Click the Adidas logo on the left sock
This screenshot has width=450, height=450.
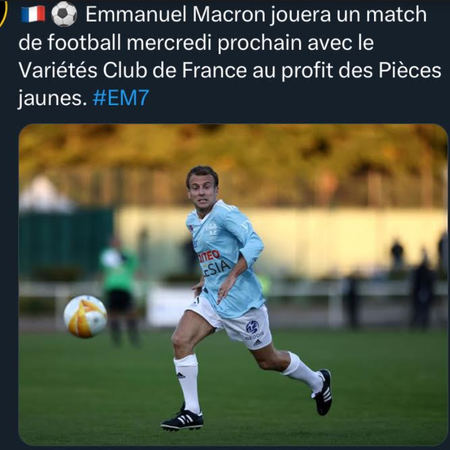click(x=181, y=375)
